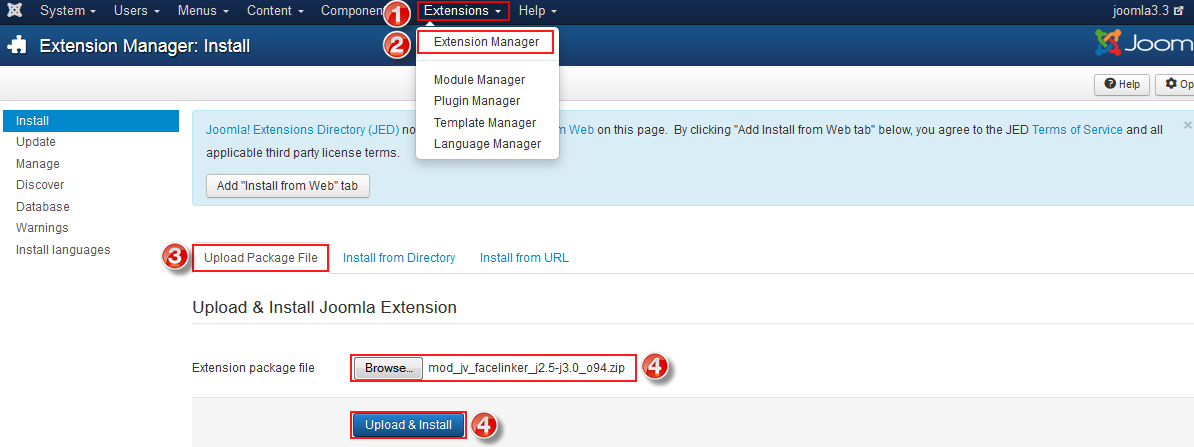This screenshot has width=1194, height=447.
Task: Click Add "Install from Web" tab button
Action: tap(287, 186)
